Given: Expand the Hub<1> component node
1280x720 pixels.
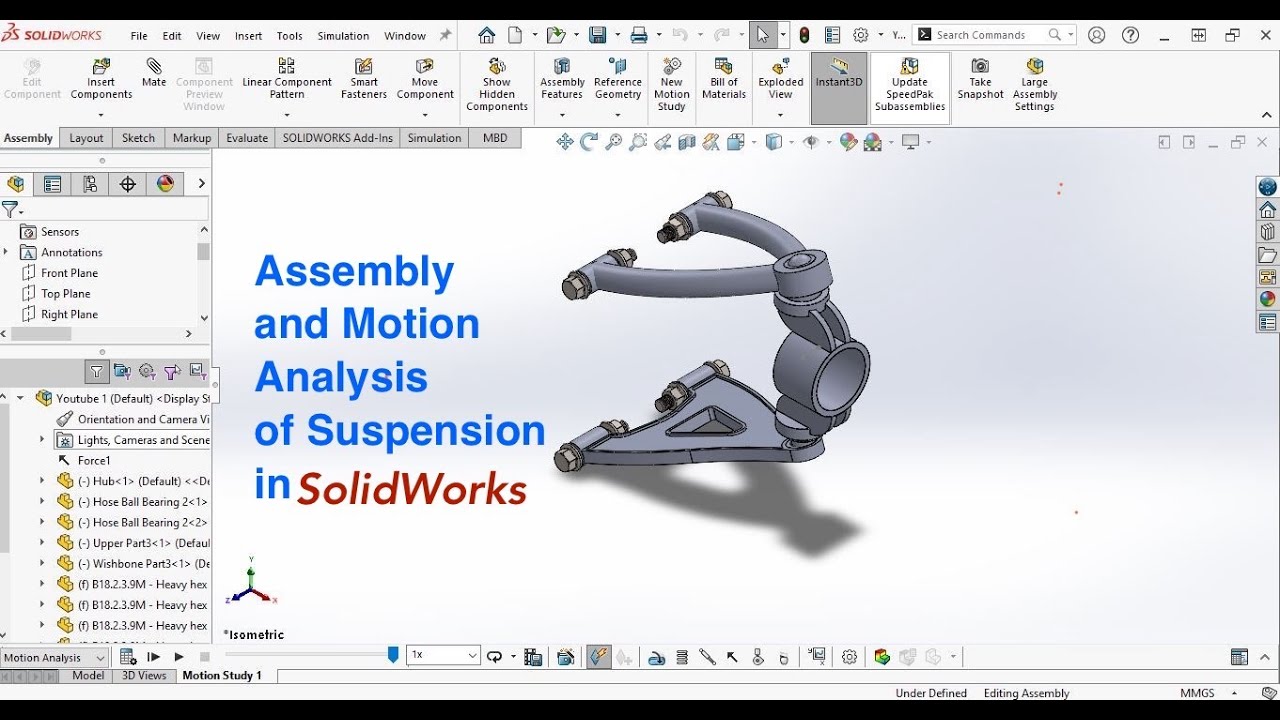Looking at the screenshot, I should pyautogui.click(x=42, y=481).
